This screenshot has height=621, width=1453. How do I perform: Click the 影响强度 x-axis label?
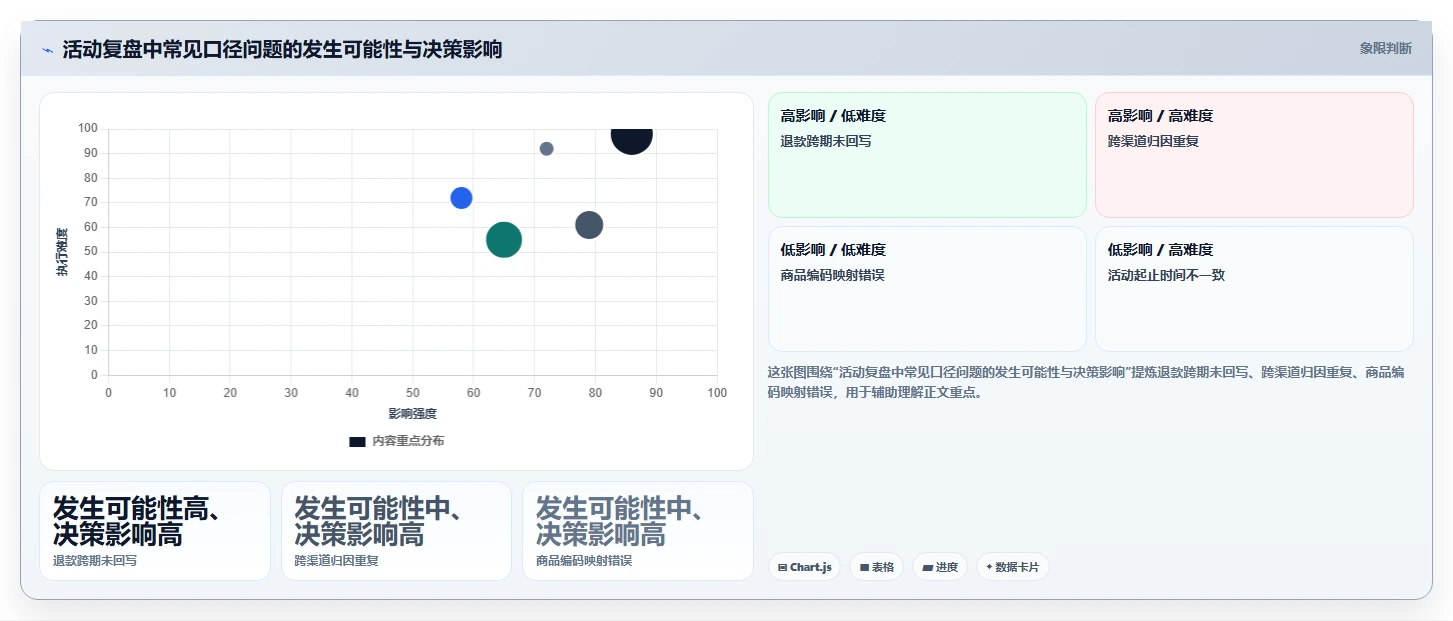[412, 413]
